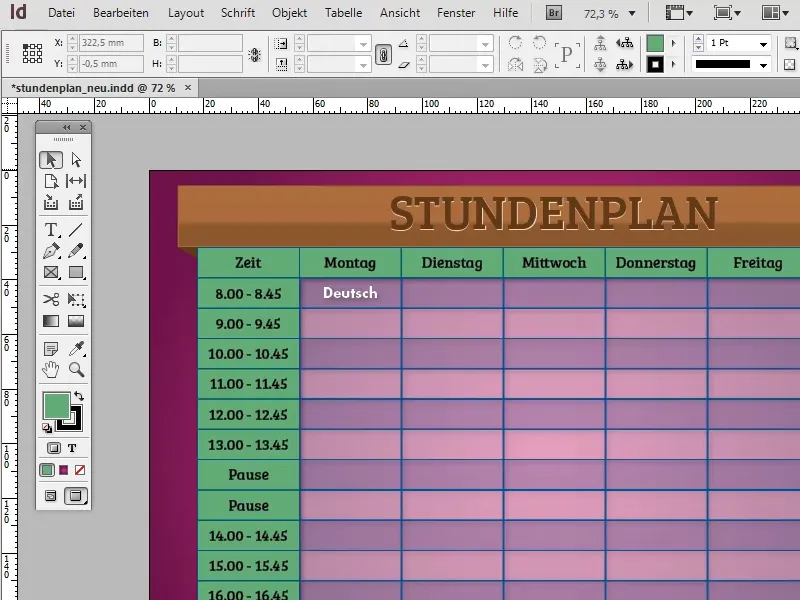This screenshot has width=800, height=600.
Task: Toggle Apply Gradient button in toolbox
Action: tap(63, 470)
